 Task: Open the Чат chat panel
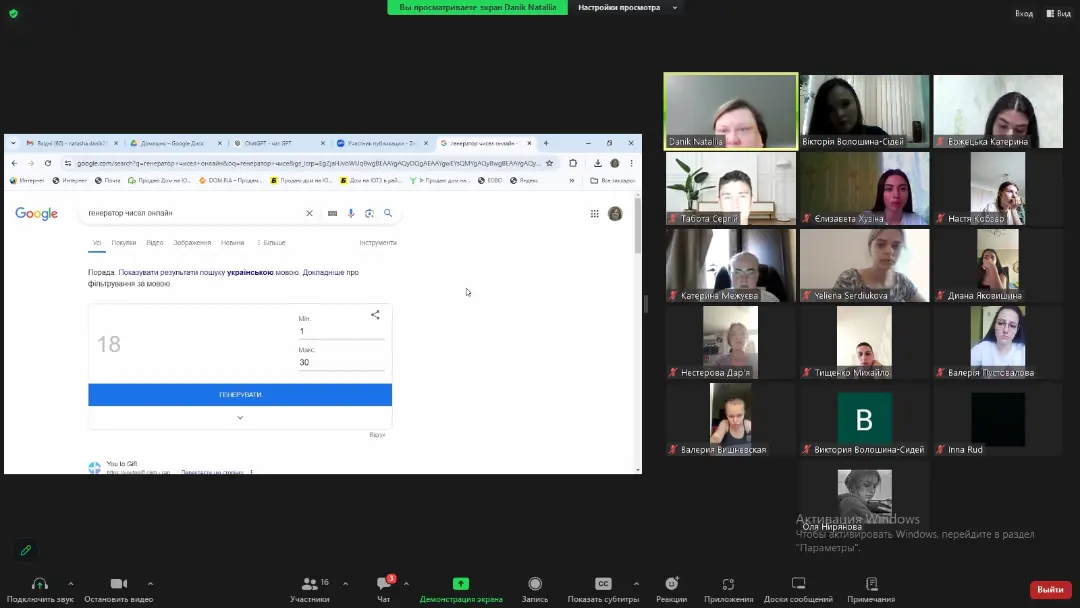(383, 584)
